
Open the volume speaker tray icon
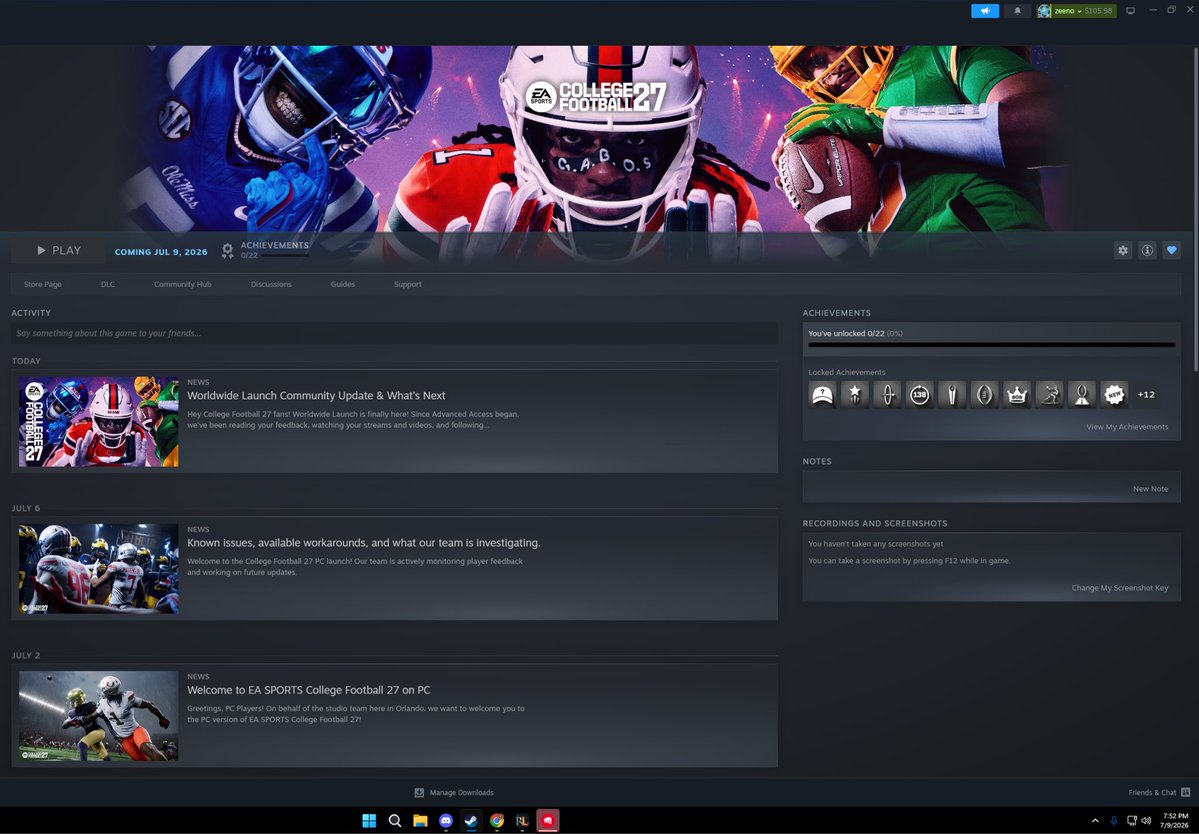point(1145,820)
